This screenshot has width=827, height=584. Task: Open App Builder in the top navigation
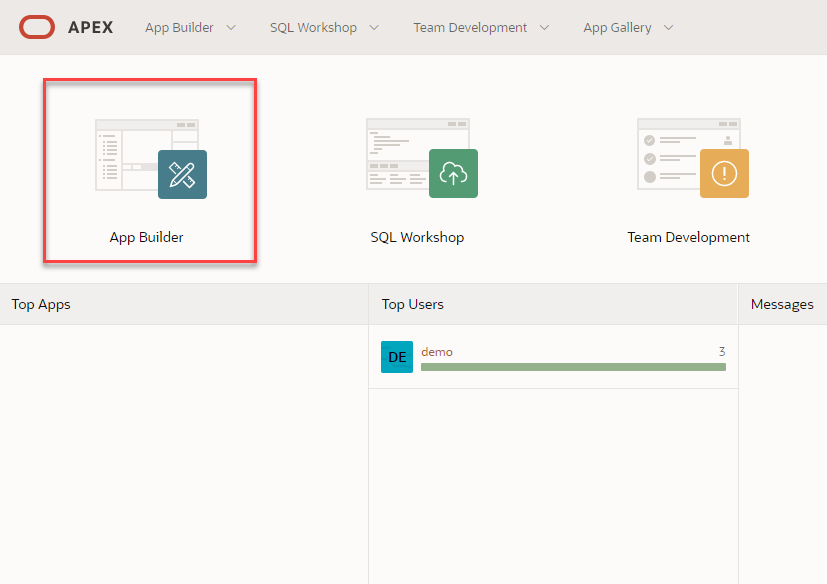179,27
